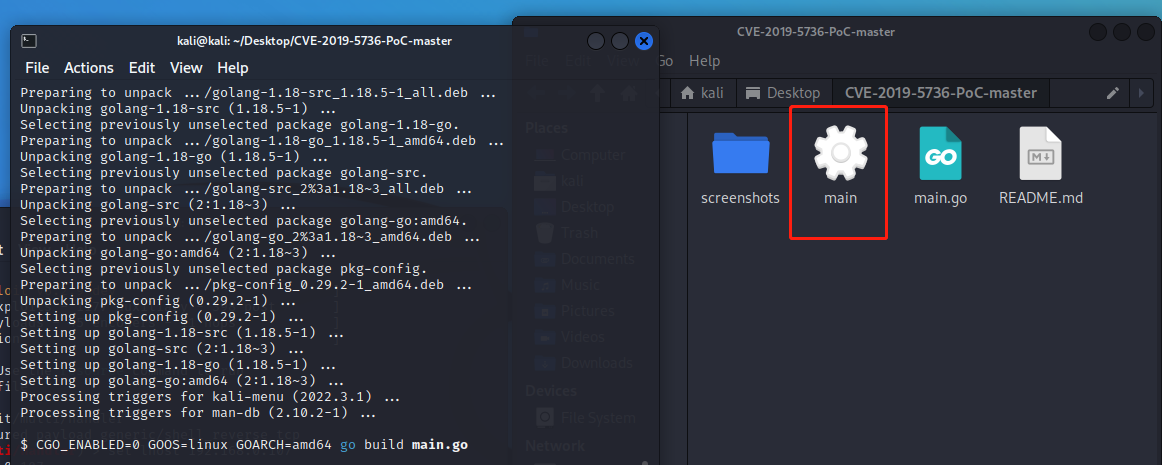Select the main.go Go source file

pos(940,167)
